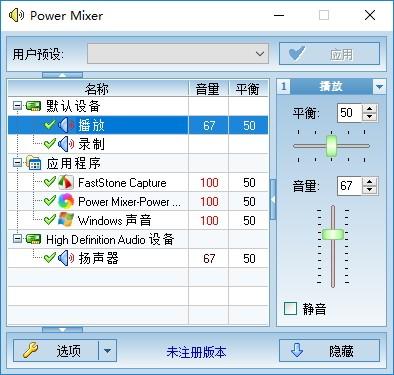Viewport: 394px width, 375px height.
Task: Click the 播放 panel header tab
Action: [331, 87]
